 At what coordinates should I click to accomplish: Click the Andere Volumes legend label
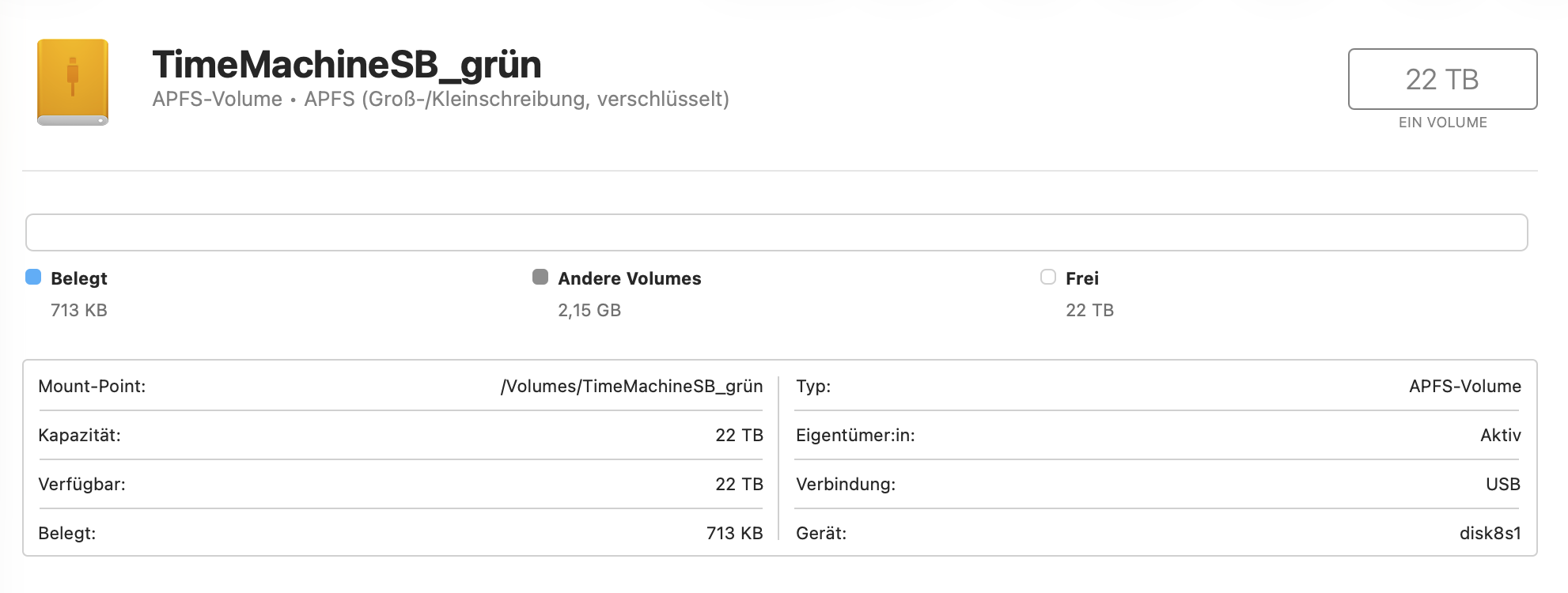[629, 278]
